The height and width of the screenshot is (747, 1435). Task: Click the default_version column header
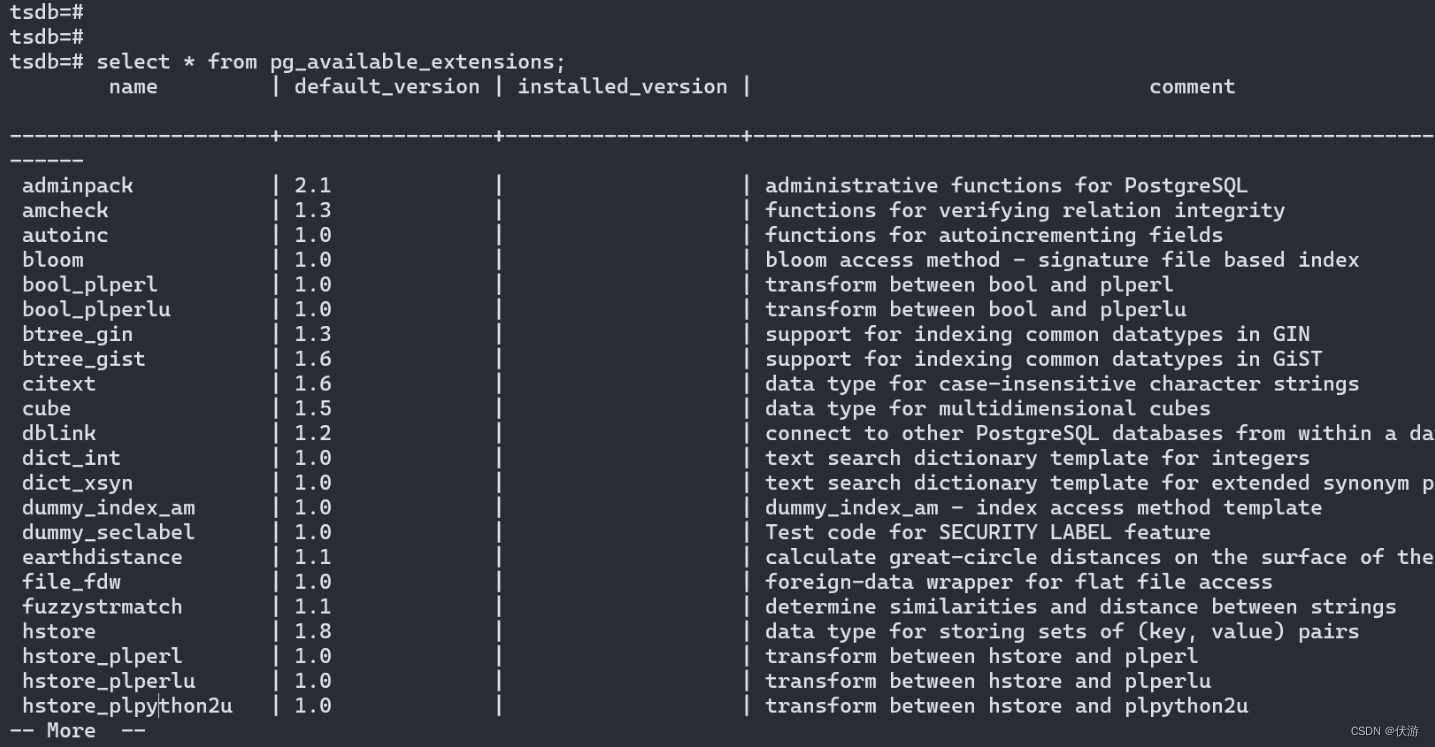click(x=387, y=87)
